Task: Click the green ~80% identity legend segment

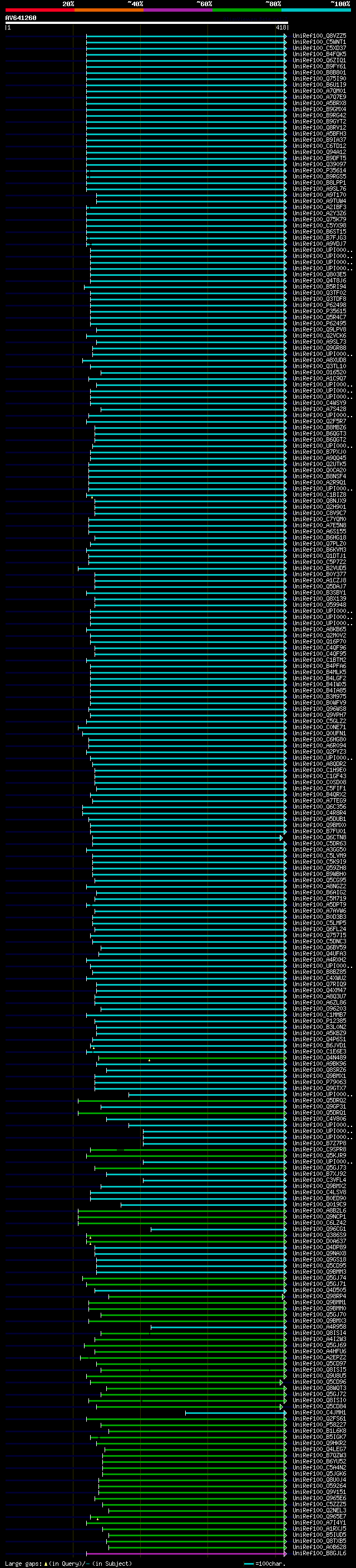Action: [x=247, y=10]
